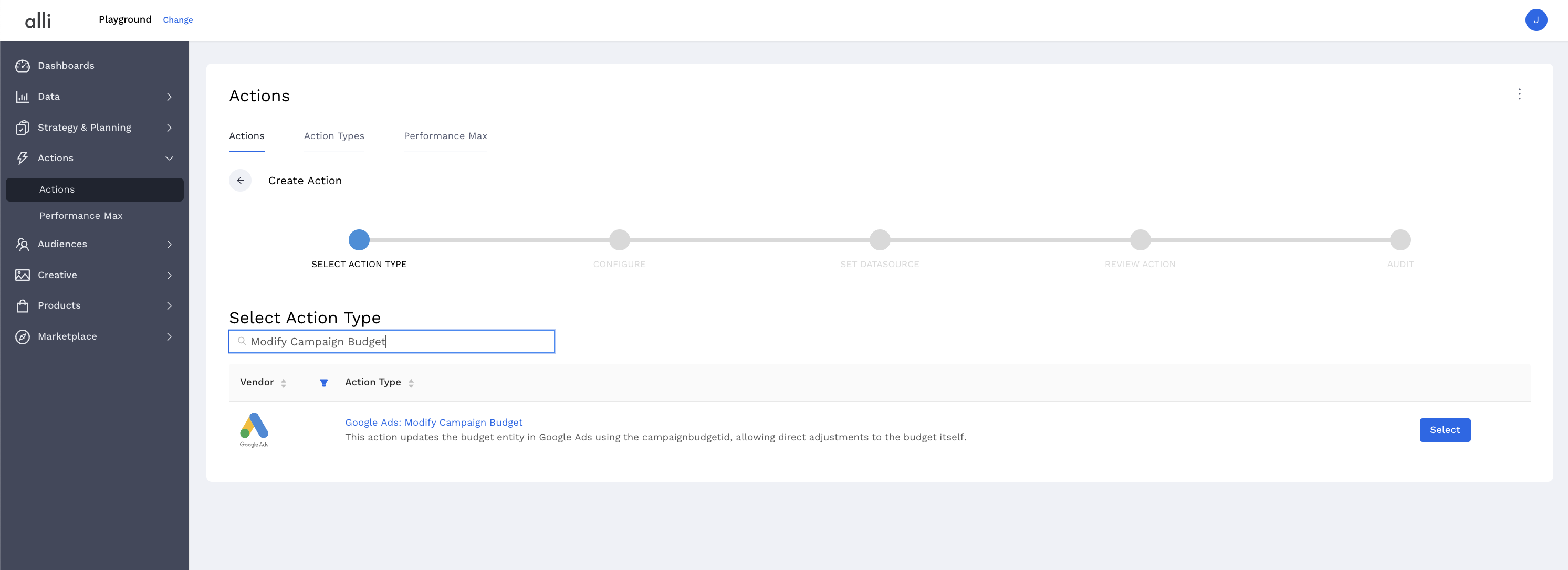Image resolution: width=1568 pixels, height=570 pixels.
Task: Collapse the Actions sidebar section
Action: pyautogui.click(x=169, y=158)
